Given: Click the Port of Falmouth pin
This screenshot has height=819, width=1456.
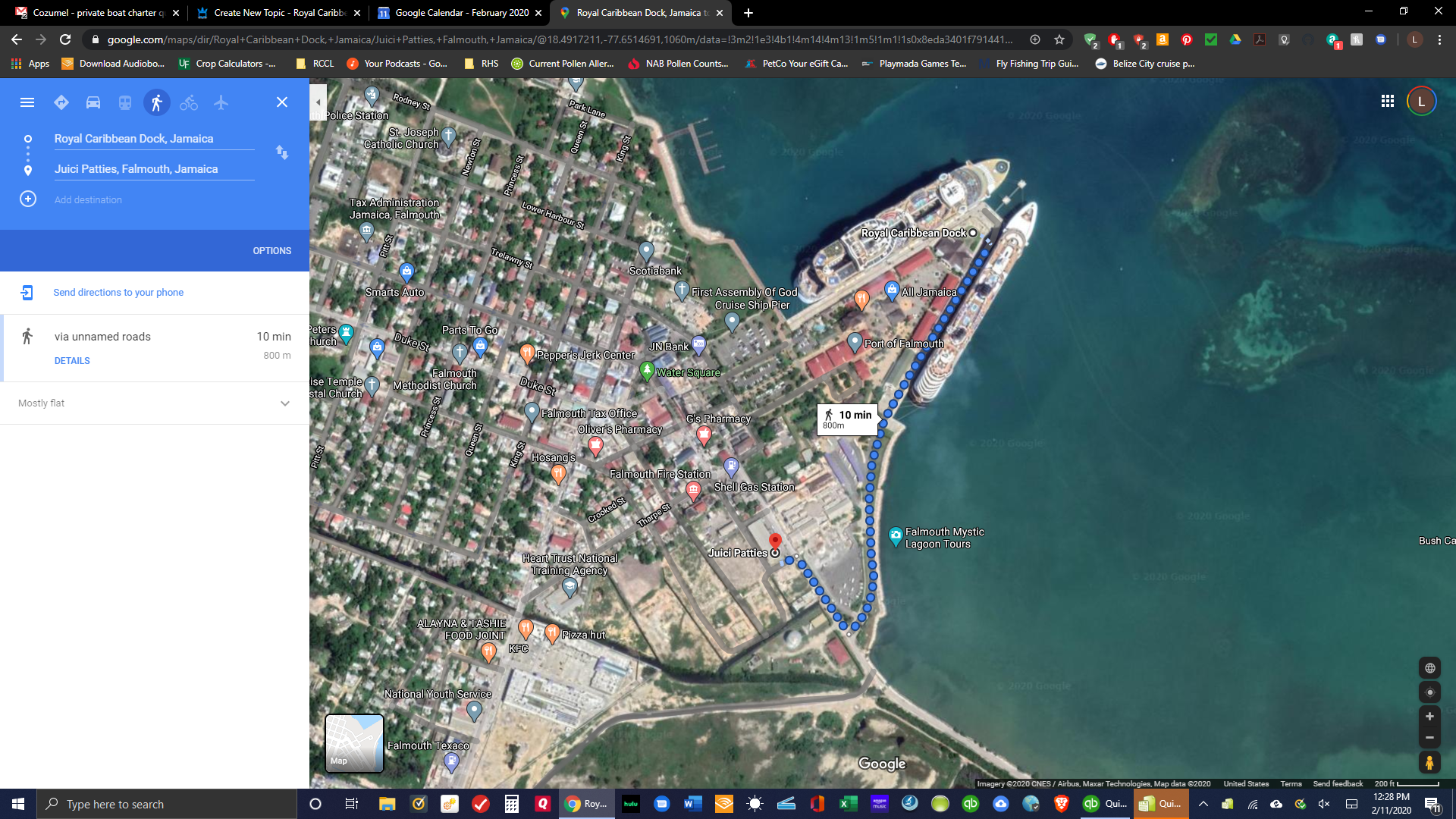Looking at the screenshot, I should click(855, 342).
